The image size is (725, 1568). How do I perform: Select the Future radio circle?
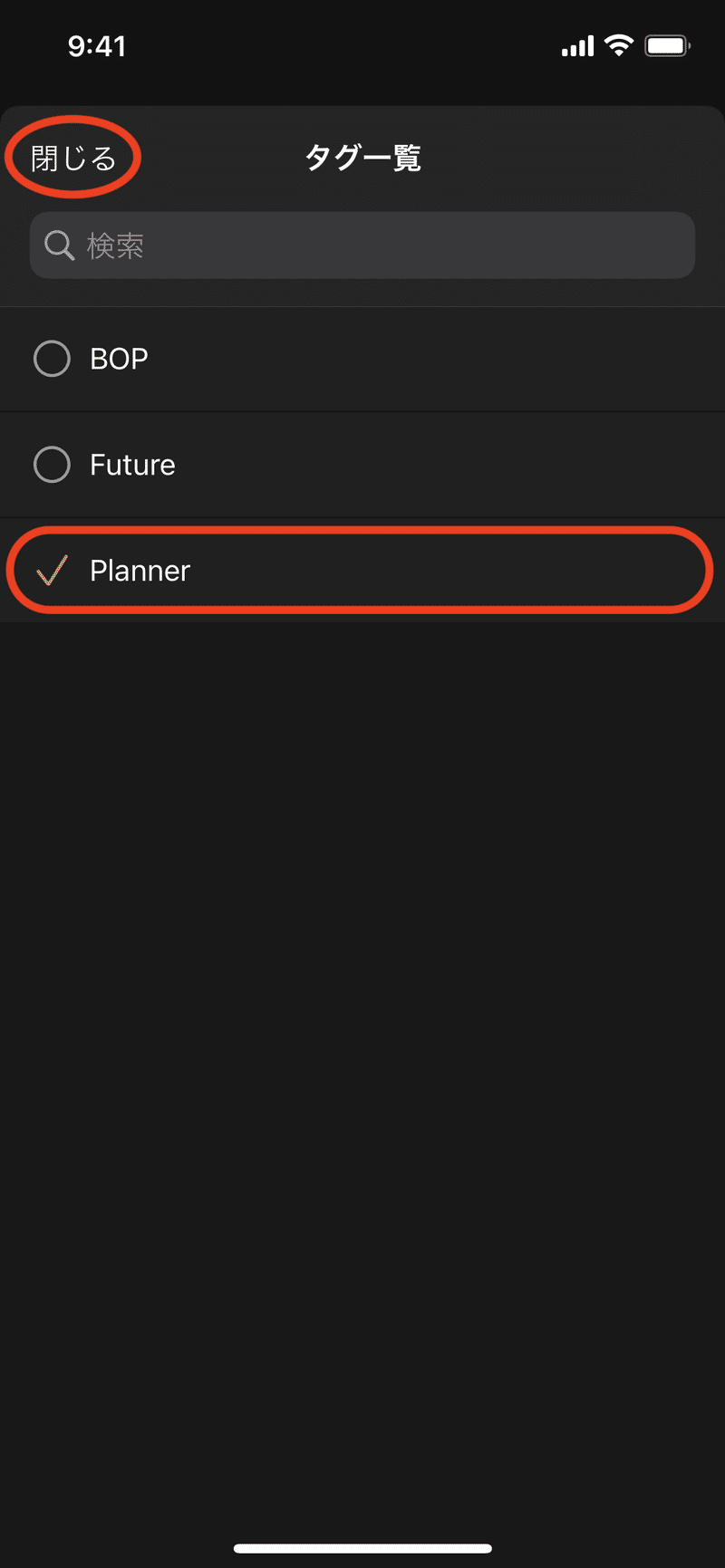coord(52,465)
